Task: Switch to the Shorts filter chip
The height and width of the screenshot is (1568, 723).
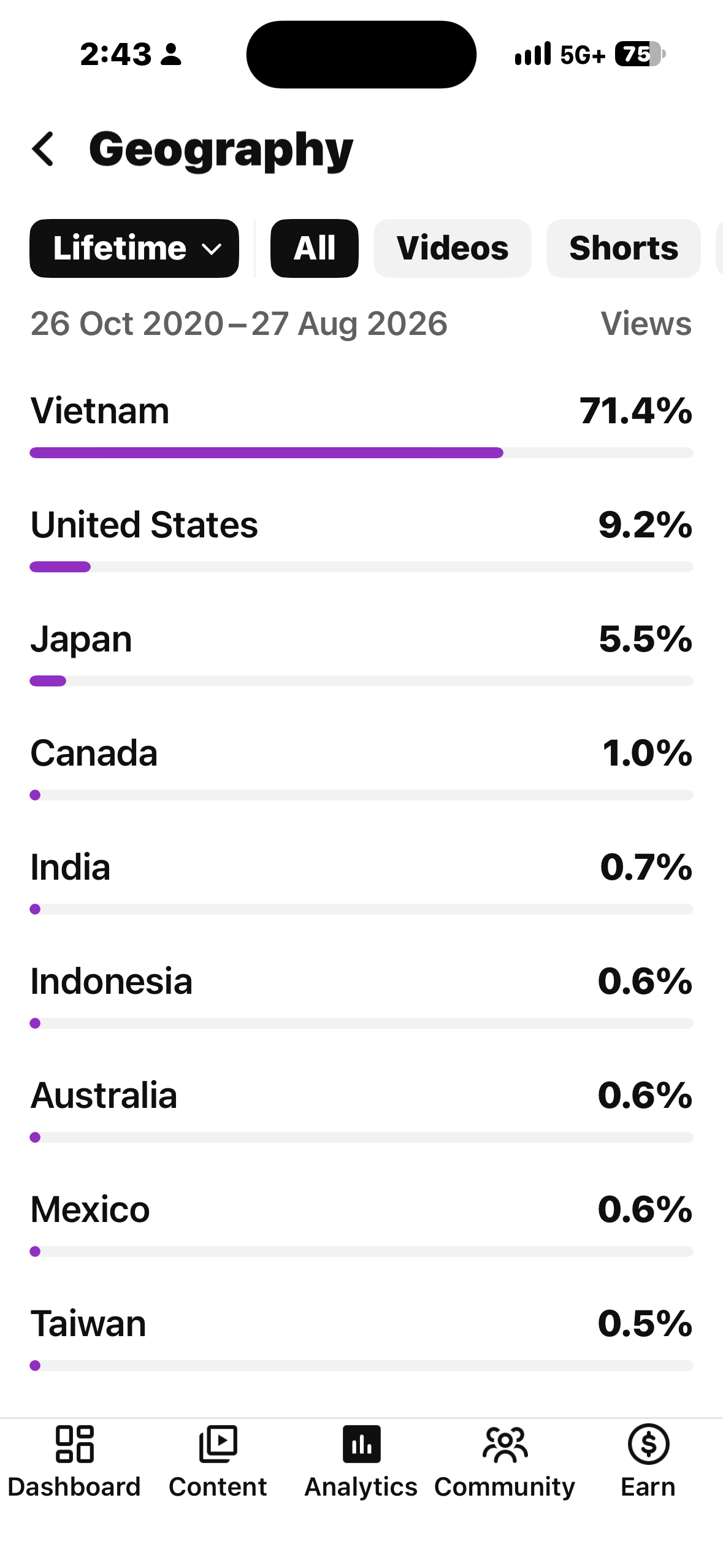Action: click(624, 248)
